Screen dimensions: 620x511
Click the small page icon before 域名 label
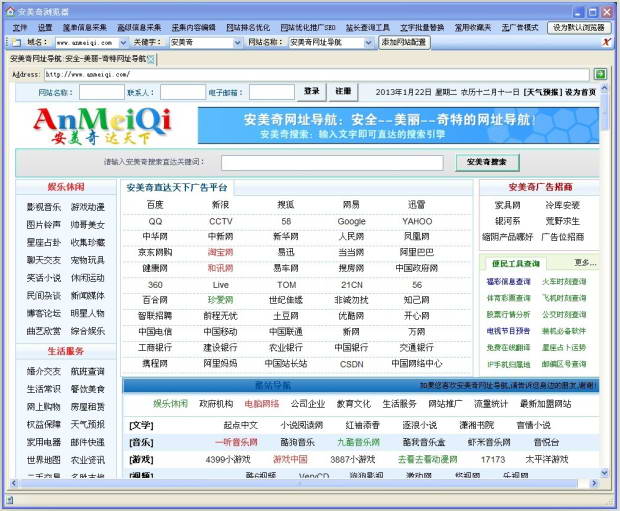click(17, 43)
